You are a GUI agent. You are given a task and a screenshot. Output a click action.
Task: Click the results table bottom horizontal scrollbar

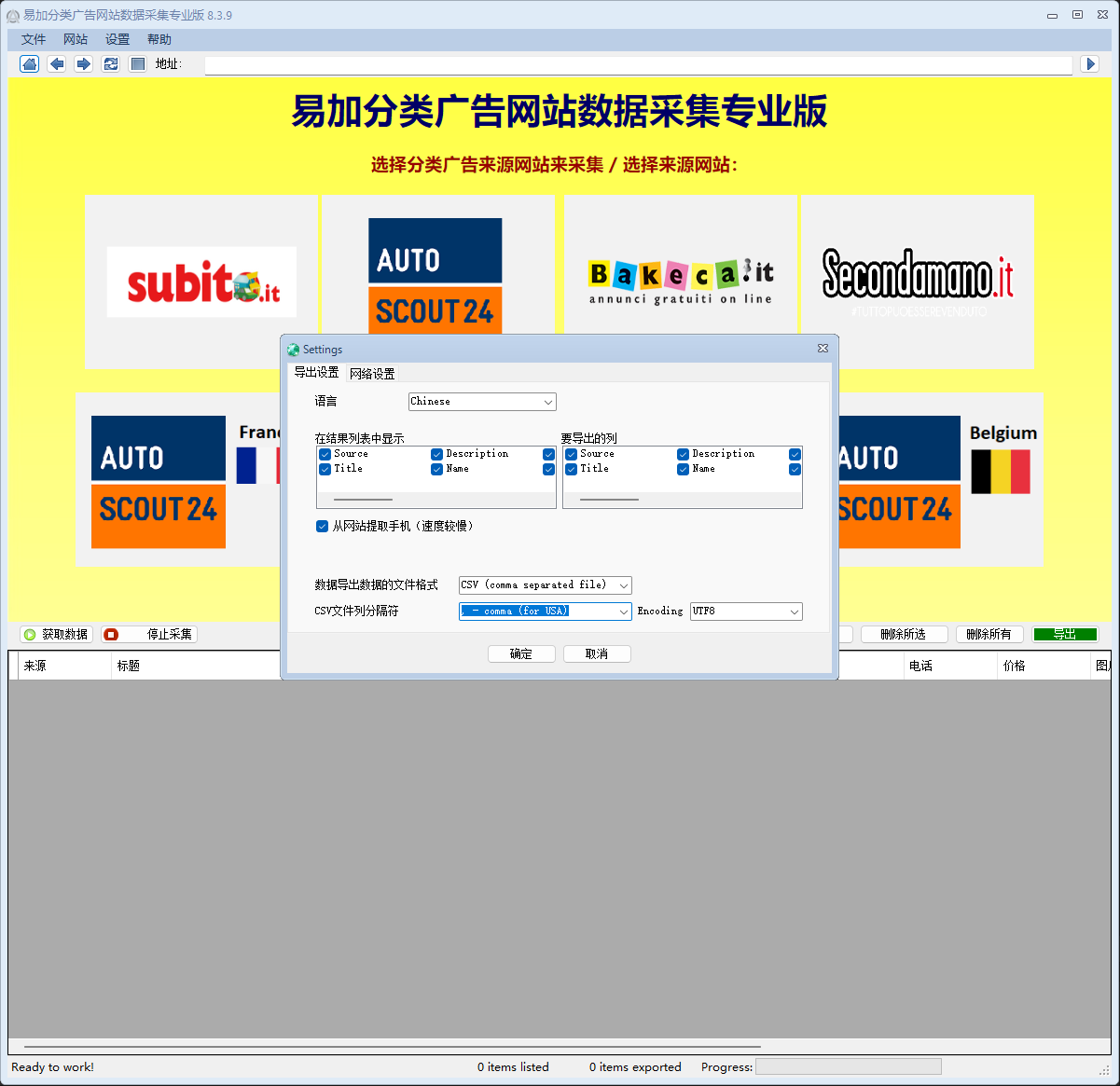pyautogui.click(x=392, y=1047)
